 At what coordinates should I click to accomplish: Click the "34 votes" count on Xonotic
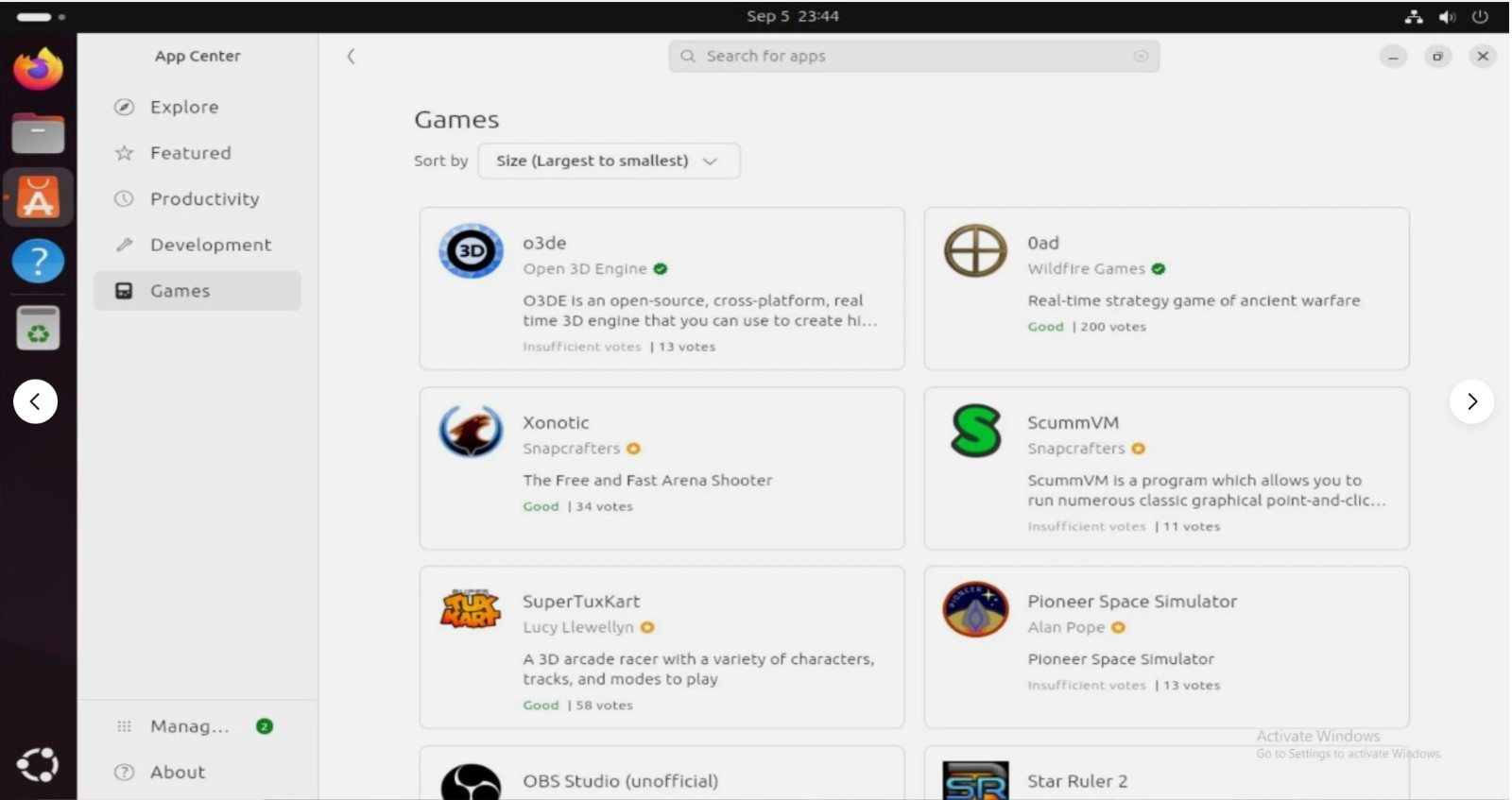click(604, 506)
